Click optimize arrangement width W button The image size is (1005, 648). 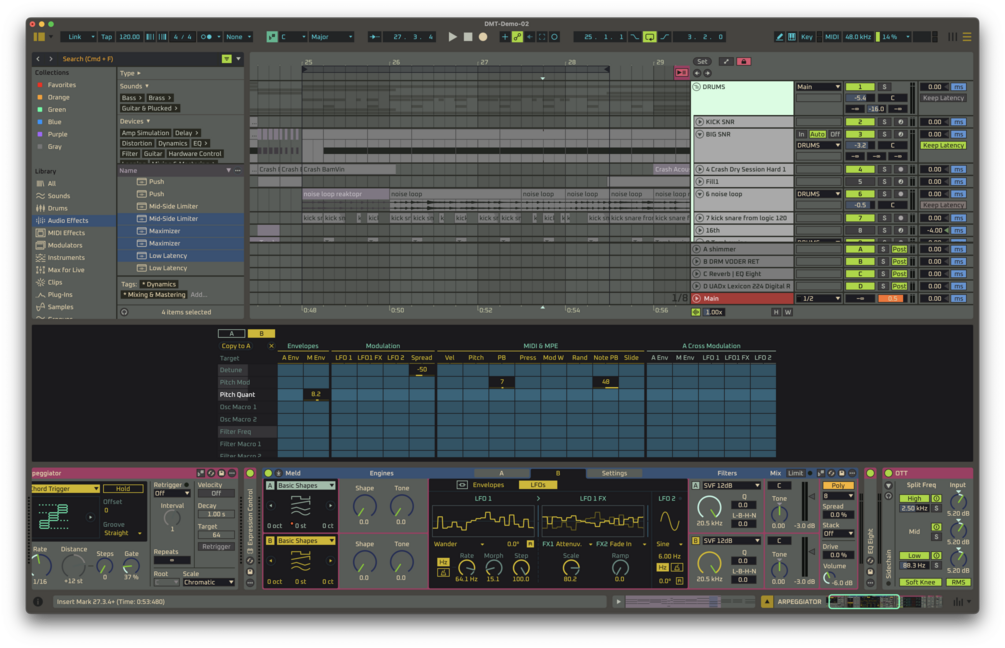788,312
